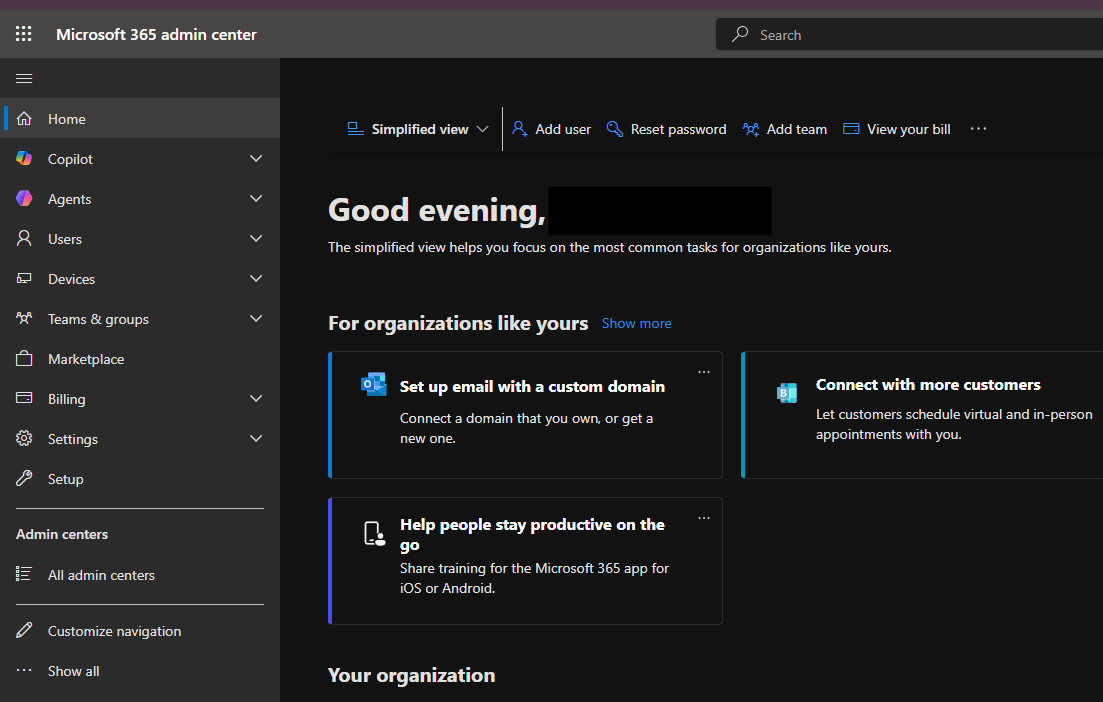The width and height of the screenshot is (1103, 702).
Task: Open the app launcher waffle icon
Action: click(x=24, y=34)
